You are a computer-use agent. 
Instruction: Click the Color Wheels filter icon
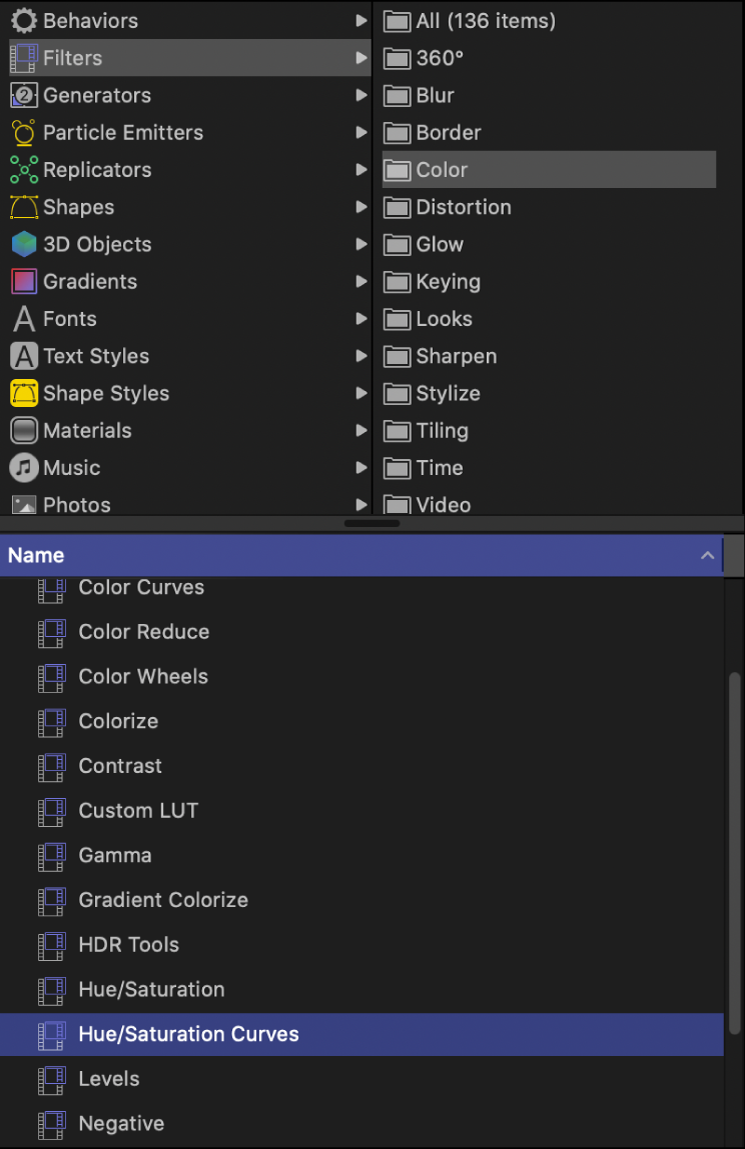51,677
